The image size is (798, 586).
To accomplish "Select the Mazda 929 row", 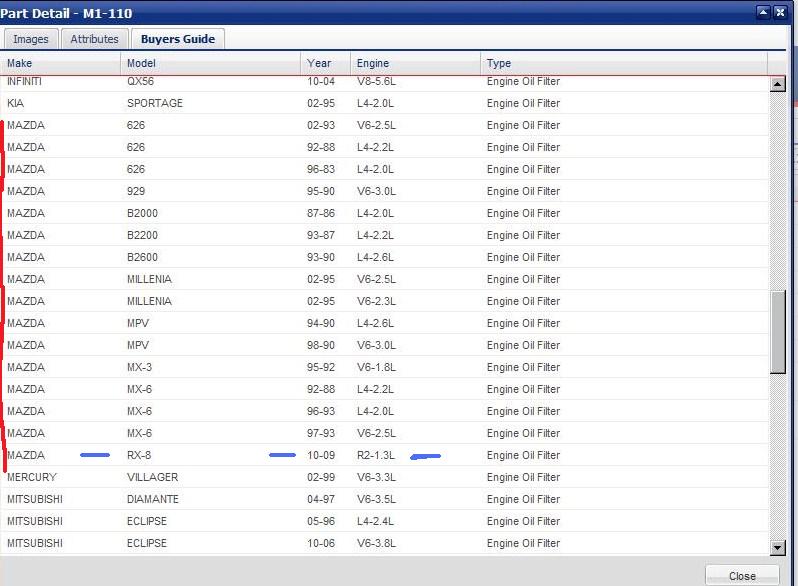I will coord(384,191).
